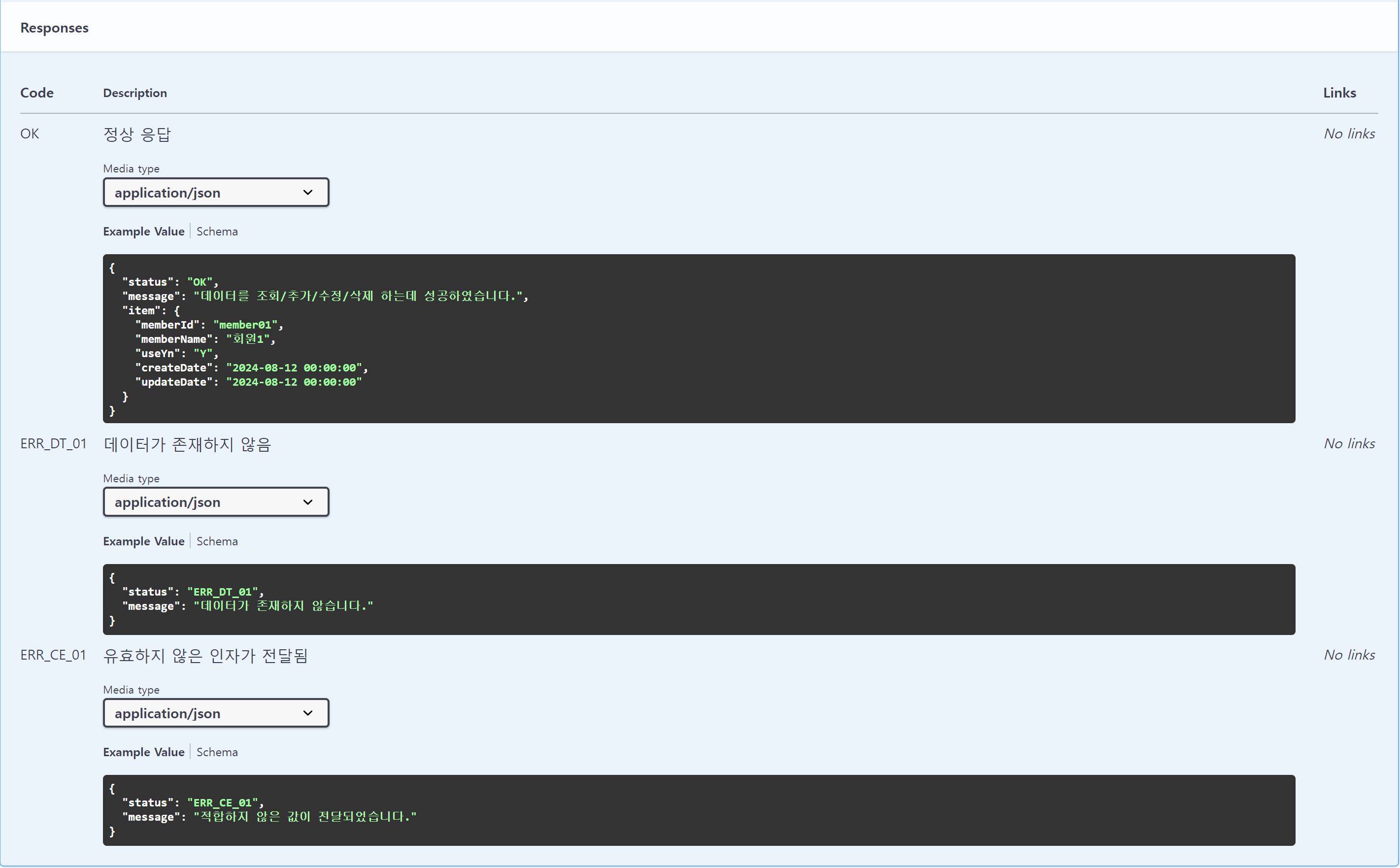Click the ERR_CE_01 response code label

pyautogui.click(x=53, y=655)
